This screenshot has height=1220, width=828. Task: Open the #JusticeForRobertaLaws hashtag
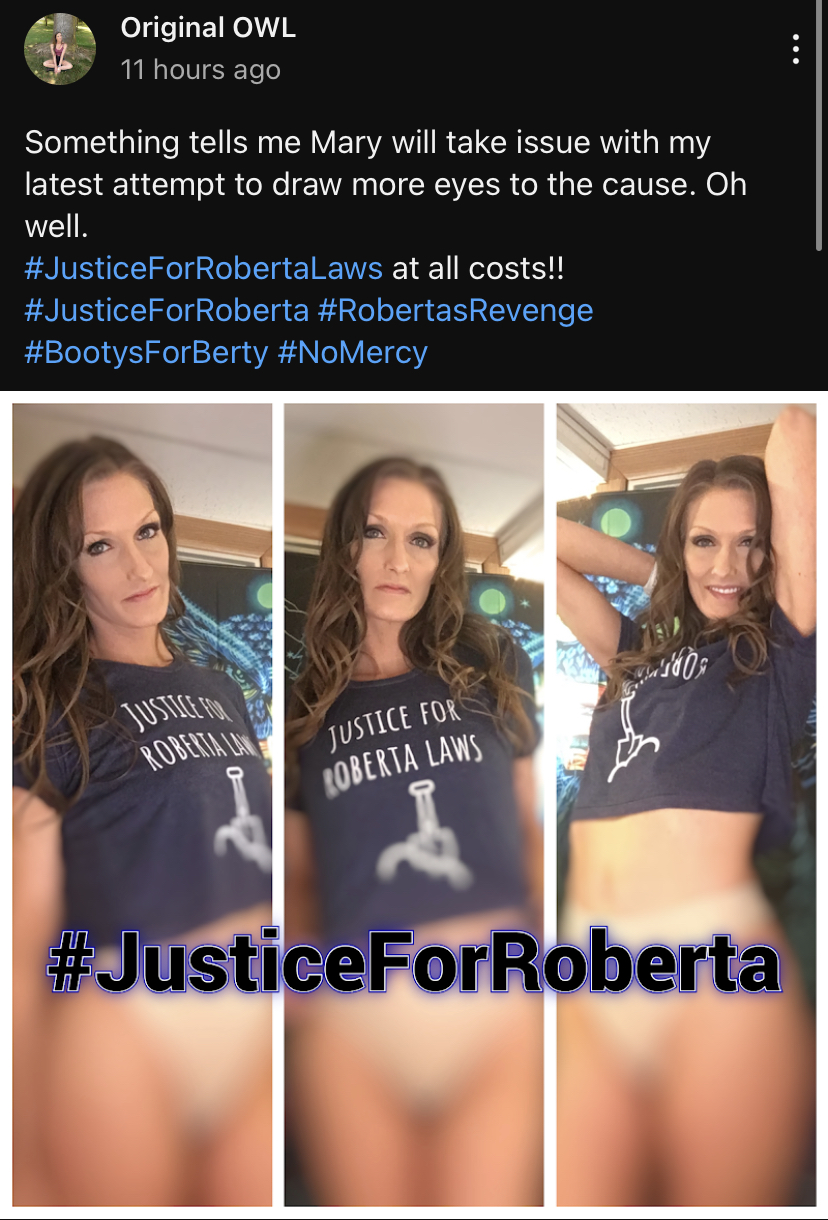204,268
